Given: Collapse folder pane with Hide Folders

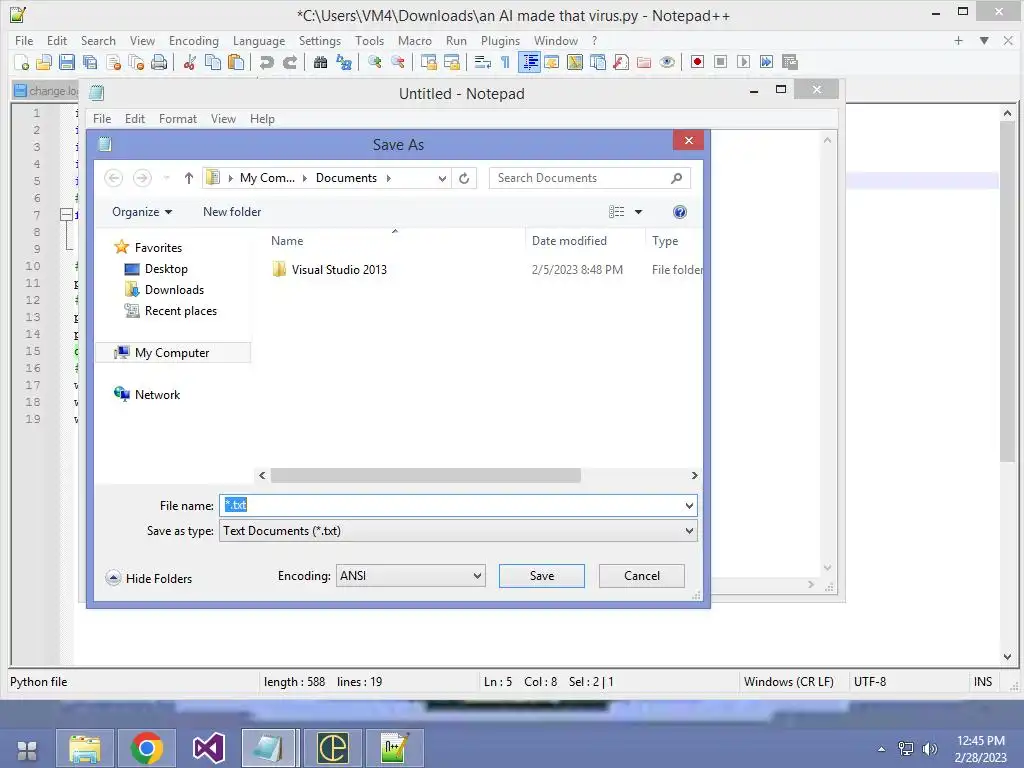Looking at the screenshot, I should pyautogui.click(x=149, y=579).
